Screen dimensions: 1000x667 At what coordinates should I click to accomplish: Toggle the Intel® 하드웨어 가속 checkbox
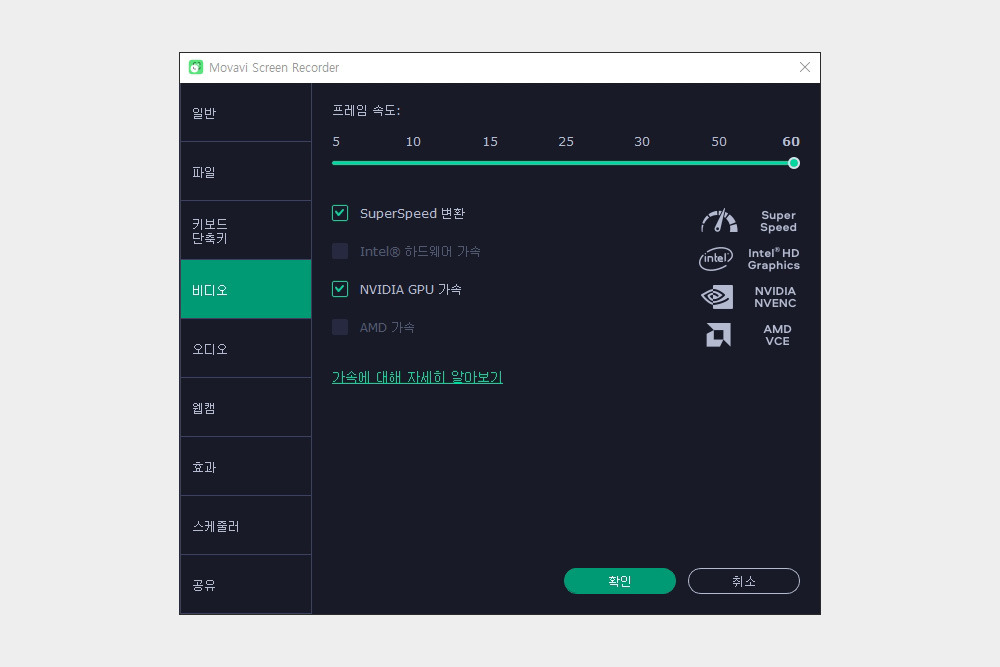340,251
